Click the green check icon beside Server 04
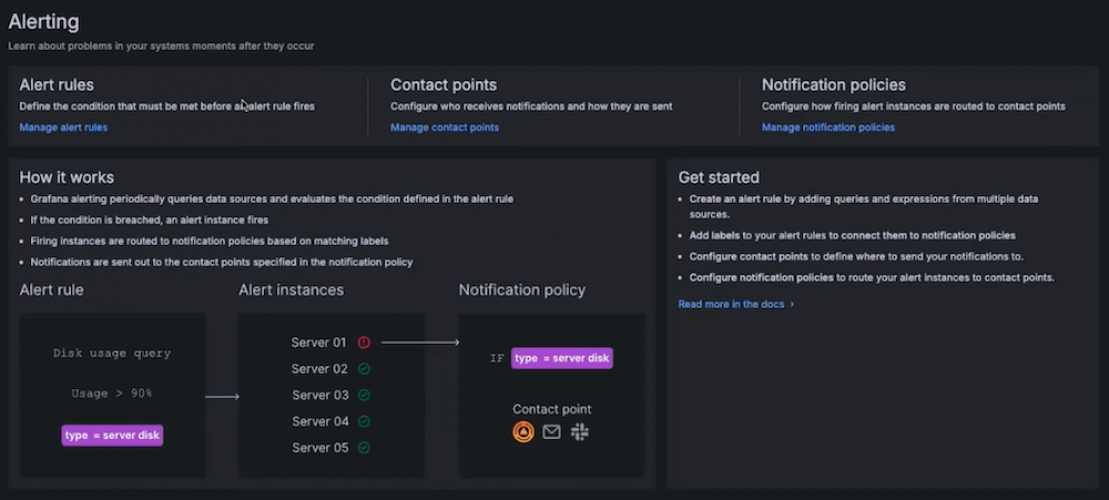The width and height of the screenshot is (1109, 500). (x=364, y=421)
